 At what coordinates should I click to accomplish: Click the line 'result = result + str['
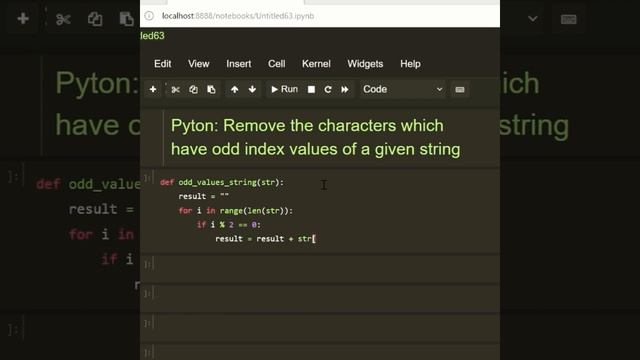tap(265, 239)
